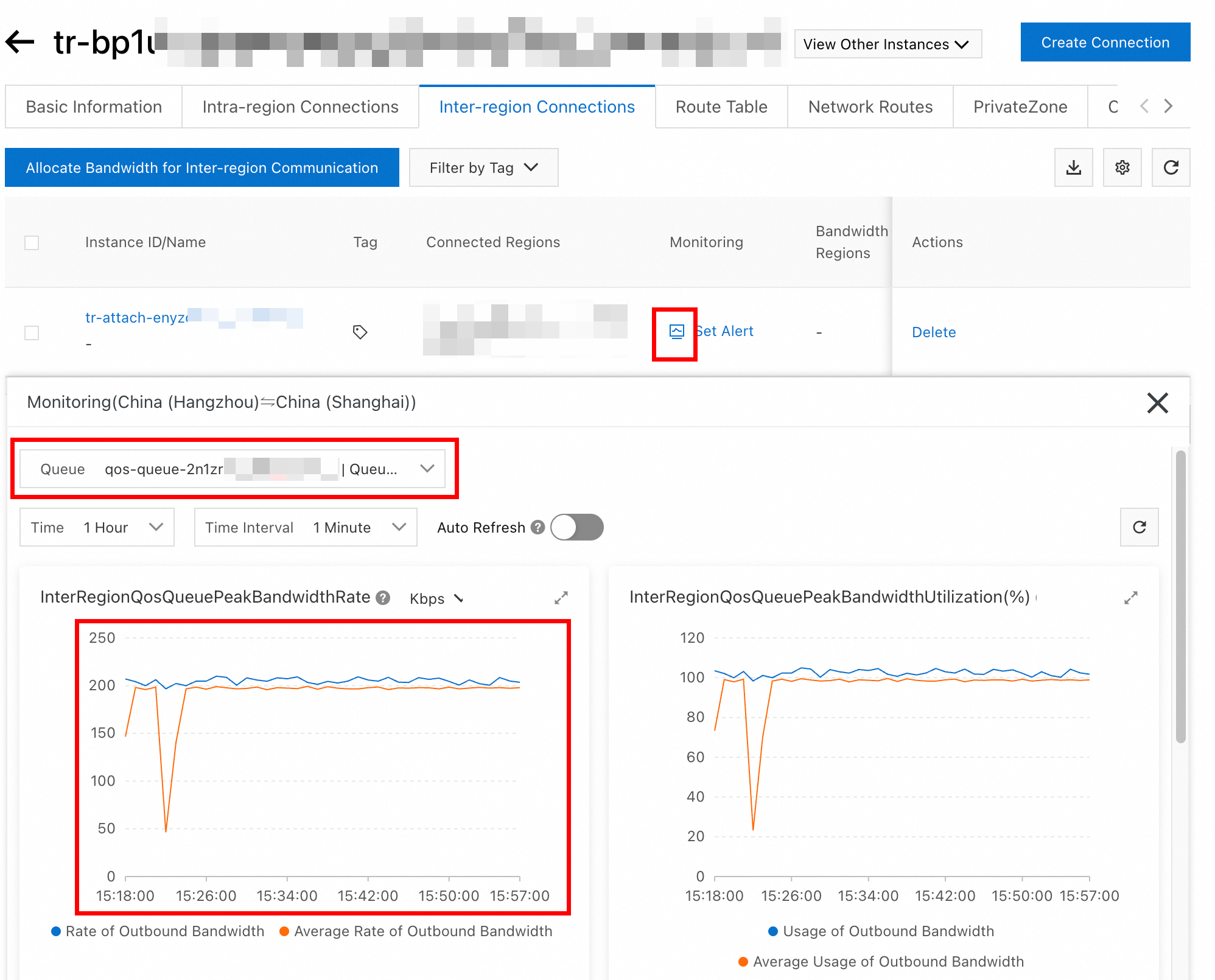Click Allocate Bandwidth for Inter-region Communication

click(201, 167)
